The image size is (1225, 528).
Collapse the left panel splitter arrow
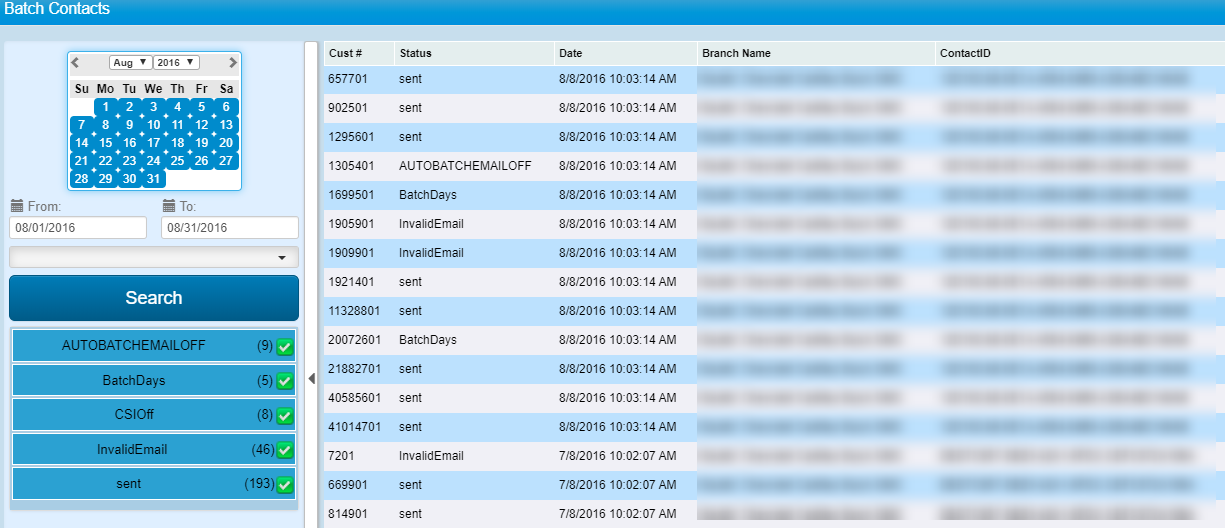point(311,378)
